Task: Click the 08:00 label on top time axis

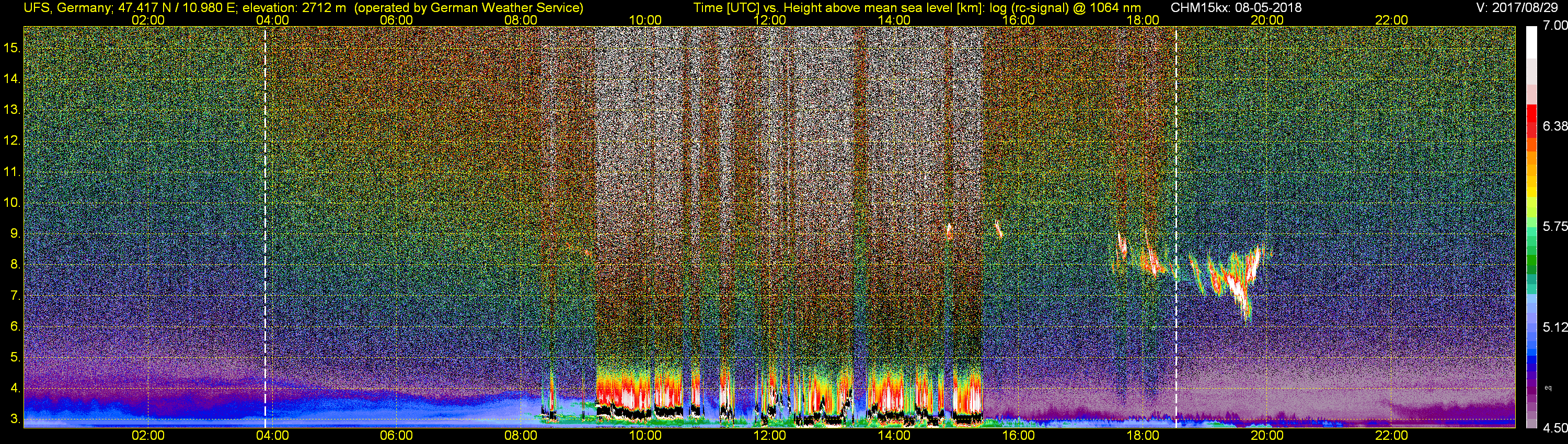Action: (x=521, y=20)
